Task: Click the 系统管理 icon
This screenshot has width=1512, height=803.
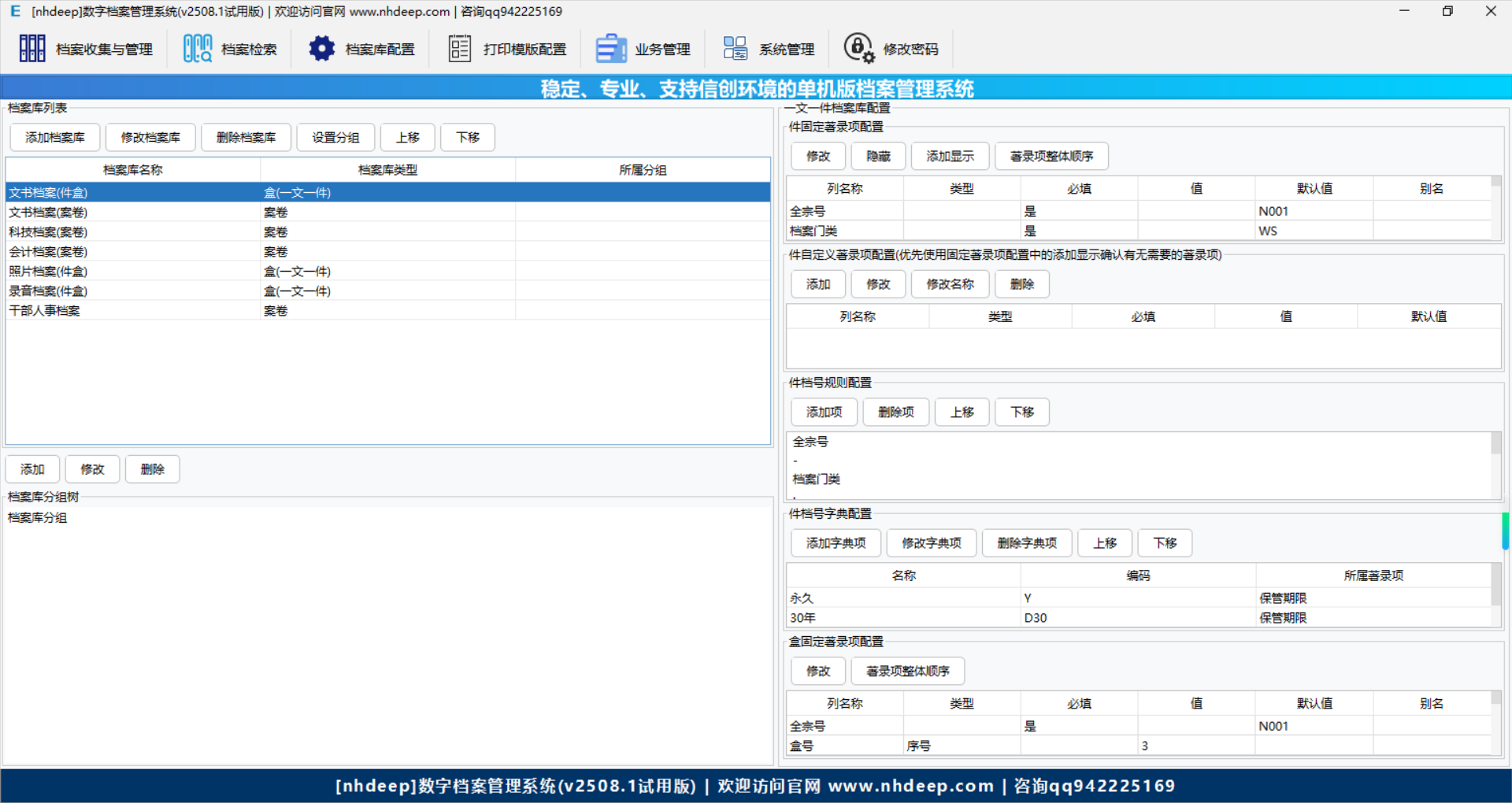Action: (x=735, y=49)
